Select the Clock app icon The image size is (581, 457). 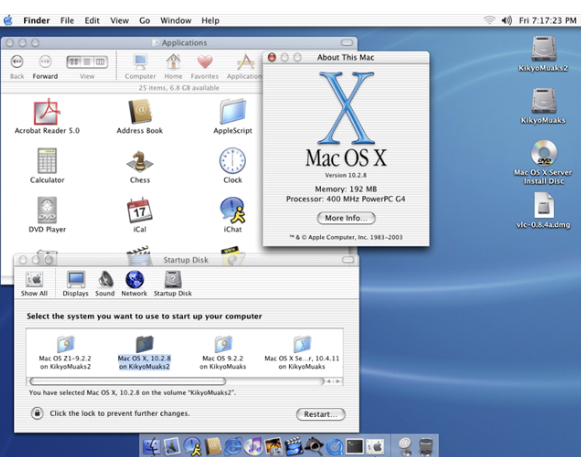click(232, 161)
